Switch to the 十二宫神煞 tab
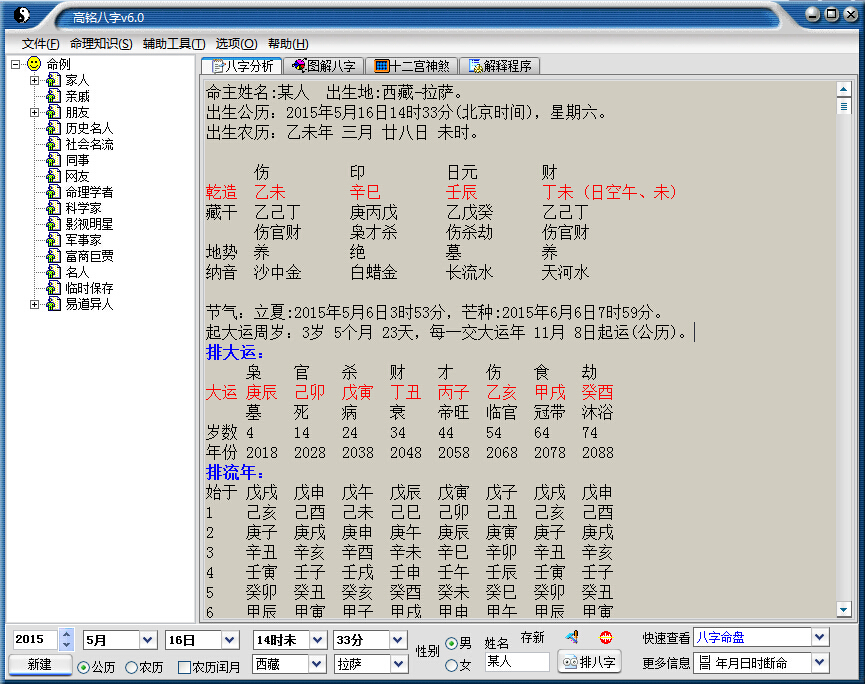 412,66
